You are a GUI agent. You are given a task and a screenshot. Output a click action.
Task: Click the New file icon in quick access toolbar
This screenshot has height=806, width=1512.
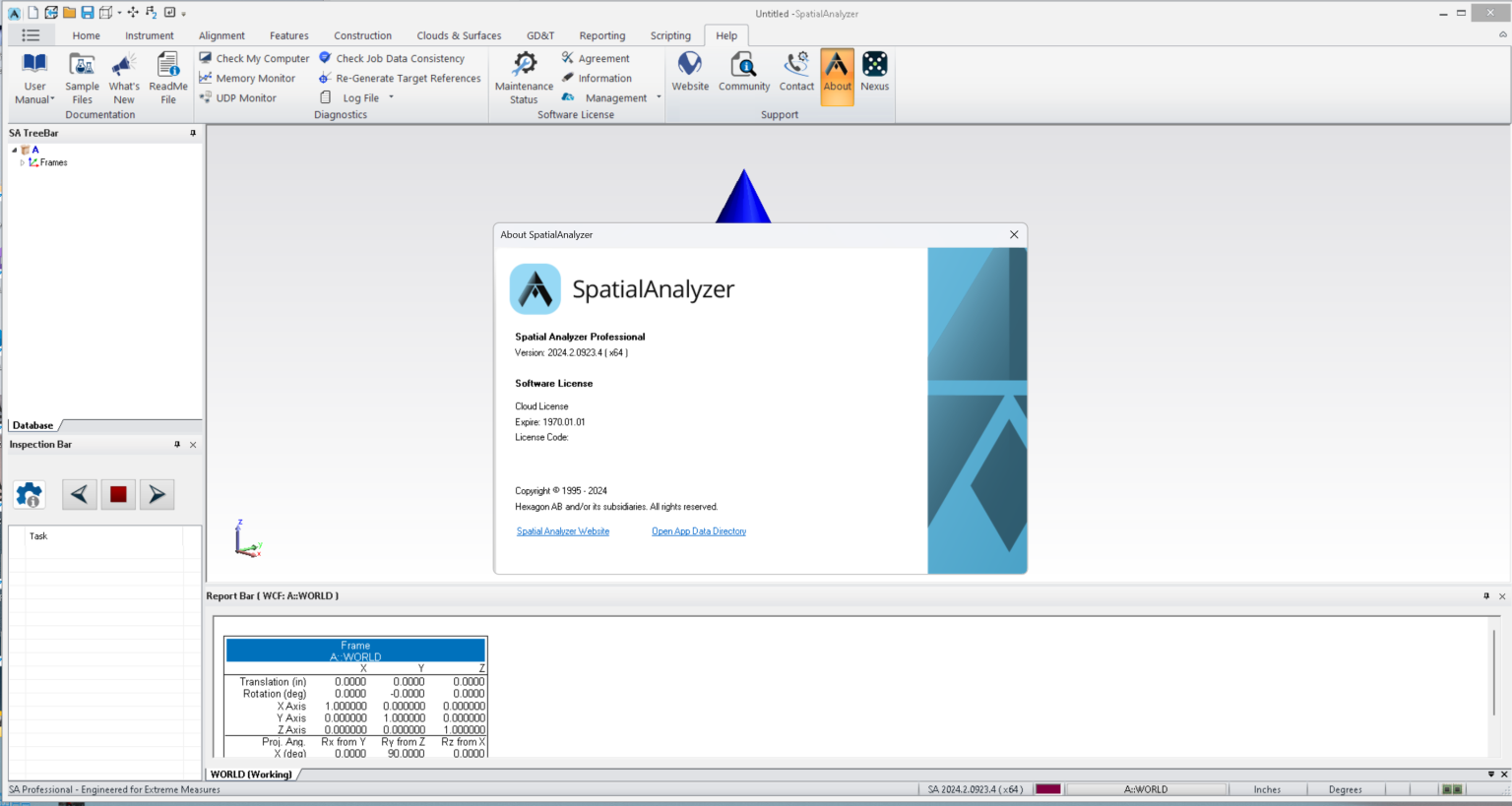33,13
